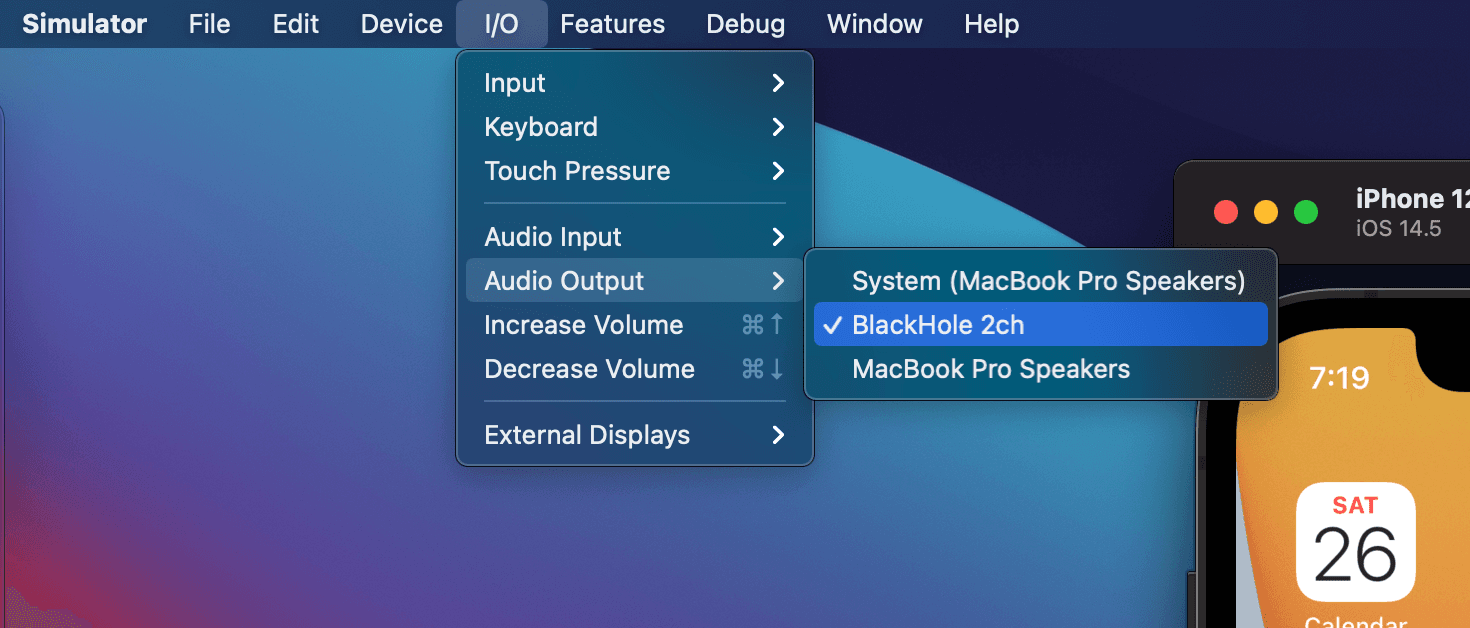
Task: Click the yellow minimize window button
Action: click(1265, 212)
